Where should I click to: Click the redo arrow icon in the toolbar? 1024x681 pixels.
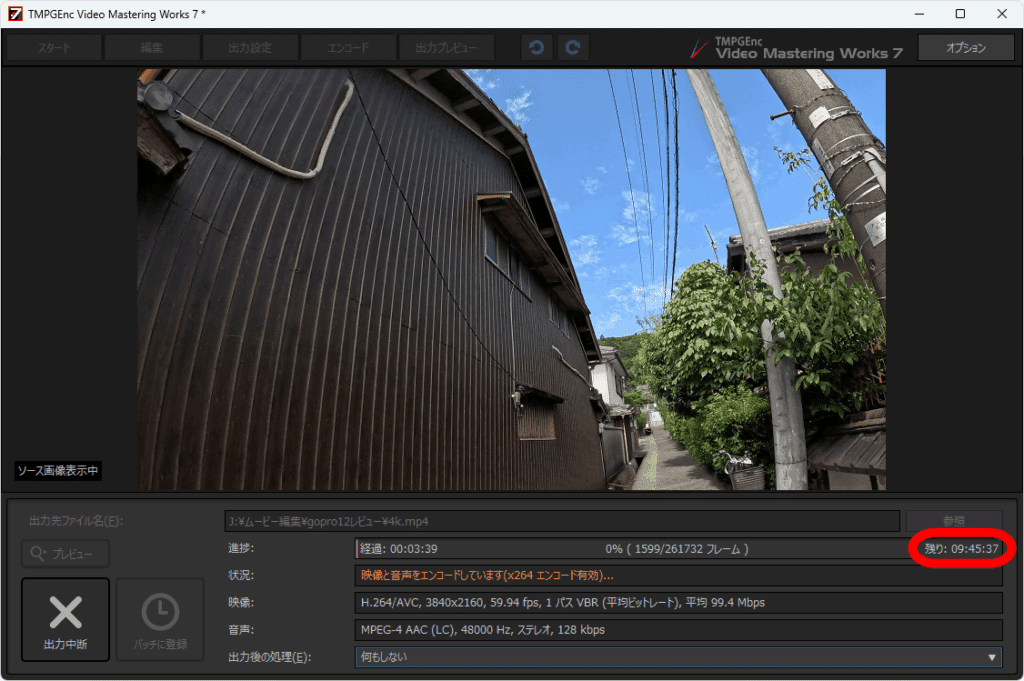573,48
